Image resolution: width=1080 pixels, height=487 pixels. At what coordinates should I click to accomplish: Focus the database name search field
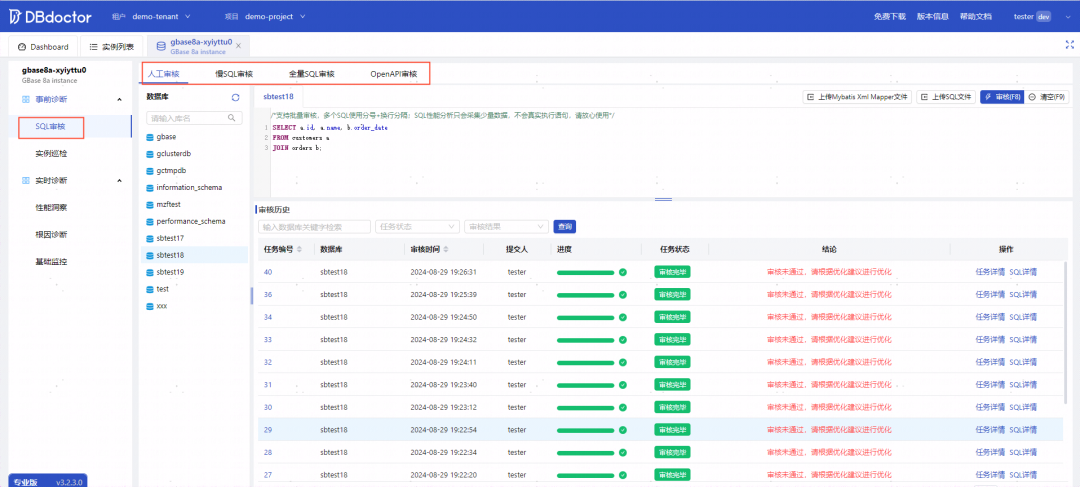195,118
